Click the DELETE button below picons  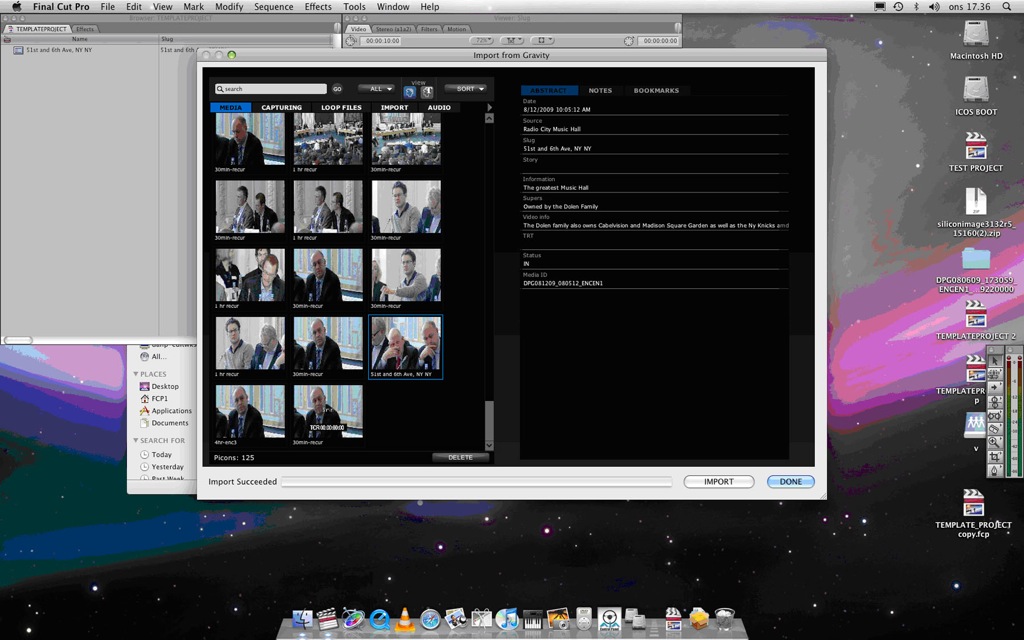coord(460,457)
